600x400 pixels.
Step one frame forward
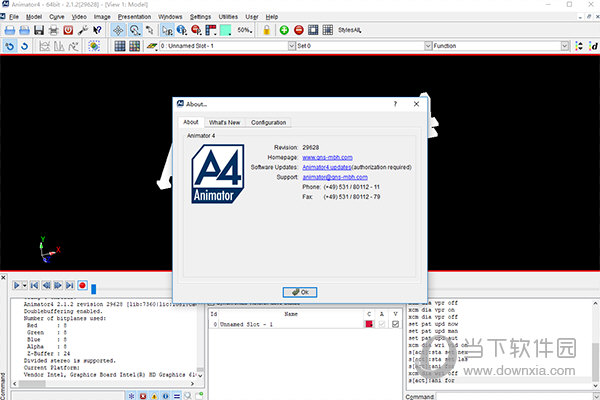click(58, 286)
